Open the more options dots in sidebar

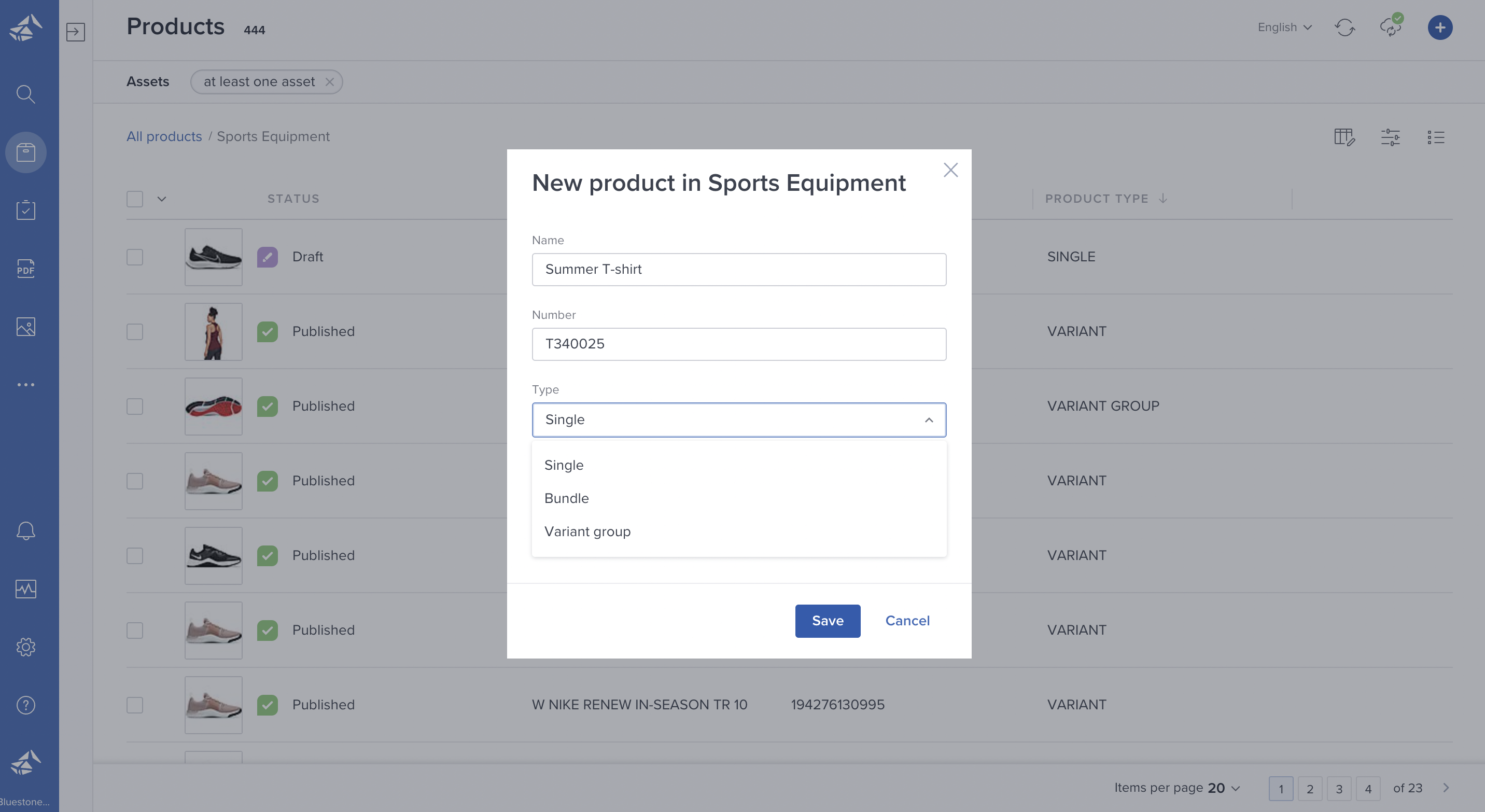(25, 384)
